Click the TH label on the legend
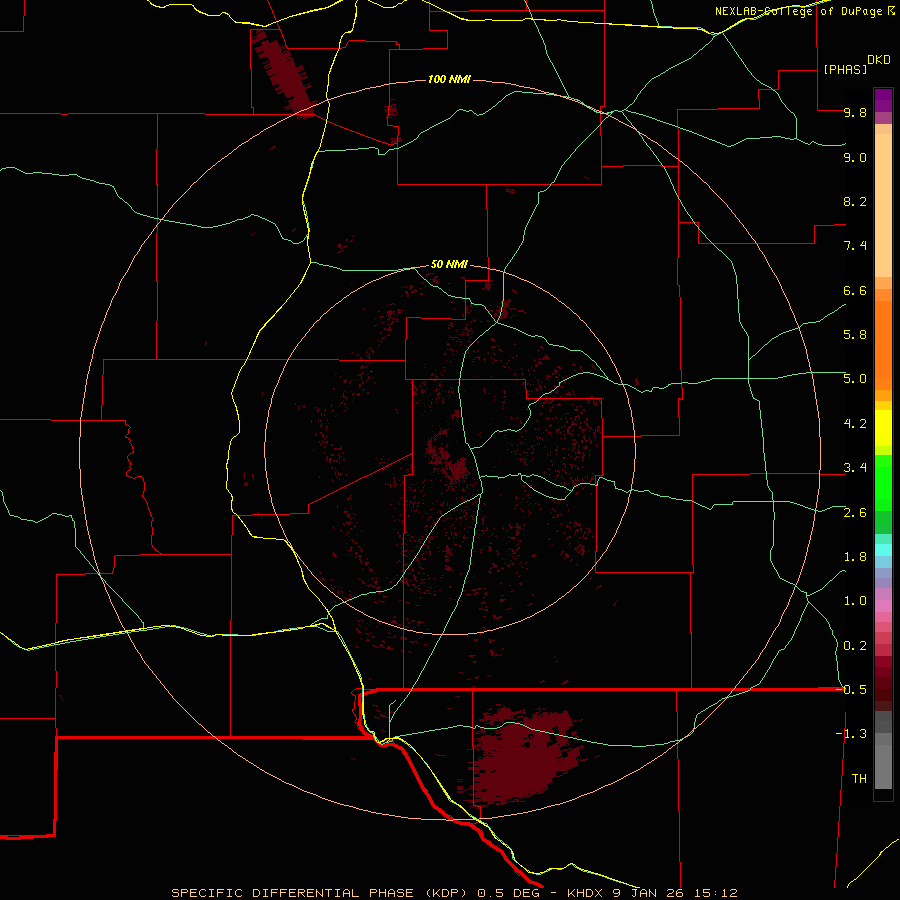The height and width of the screenshot is (900, 900). click(859, 779)
